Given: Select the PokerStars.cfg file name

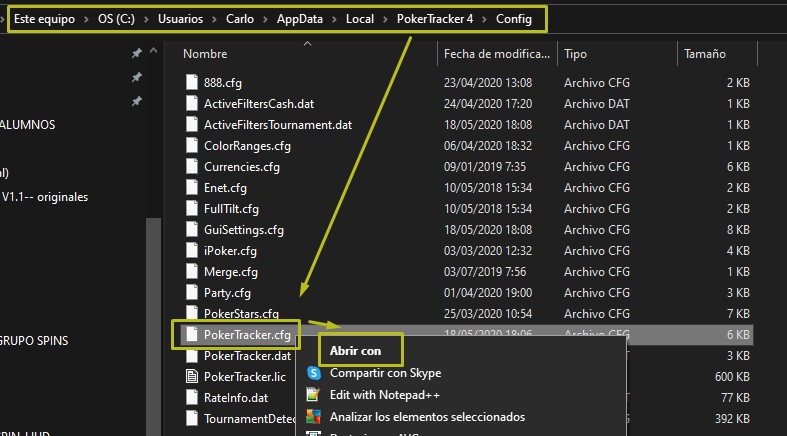Looking at the screenshot, I should click(x=241, y=314).
